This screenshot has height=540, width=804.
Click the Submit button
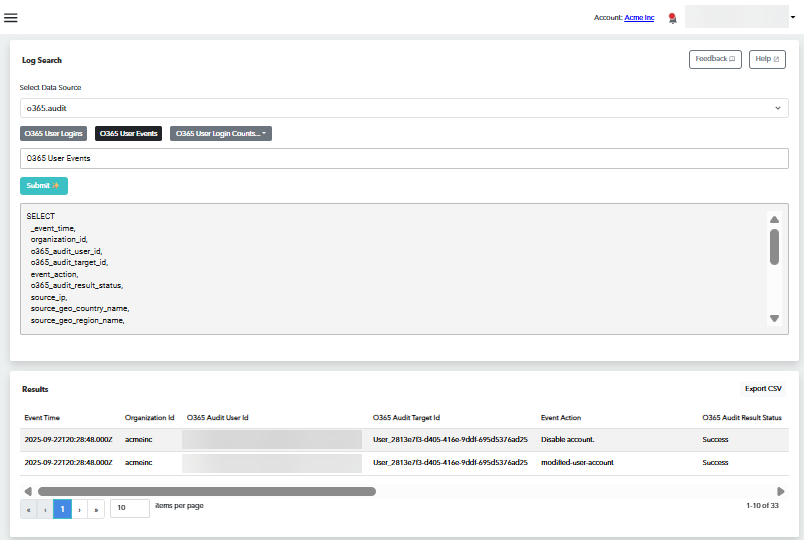click(44, 185)
